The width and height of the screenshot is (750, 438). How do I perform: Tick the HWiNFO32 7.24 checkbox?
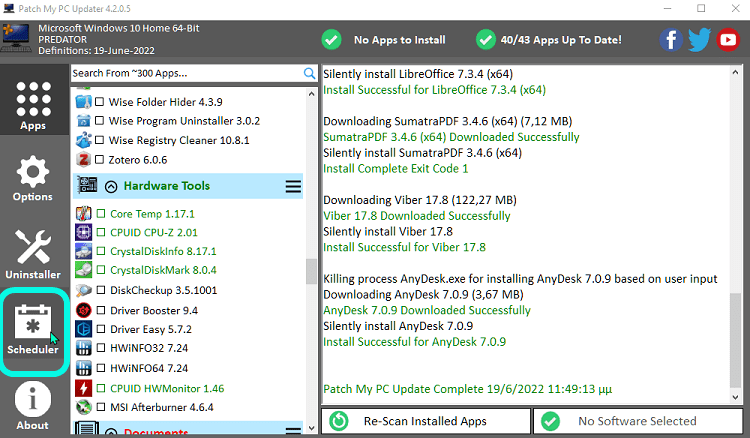pyautogui.click(x=101, y=348)
